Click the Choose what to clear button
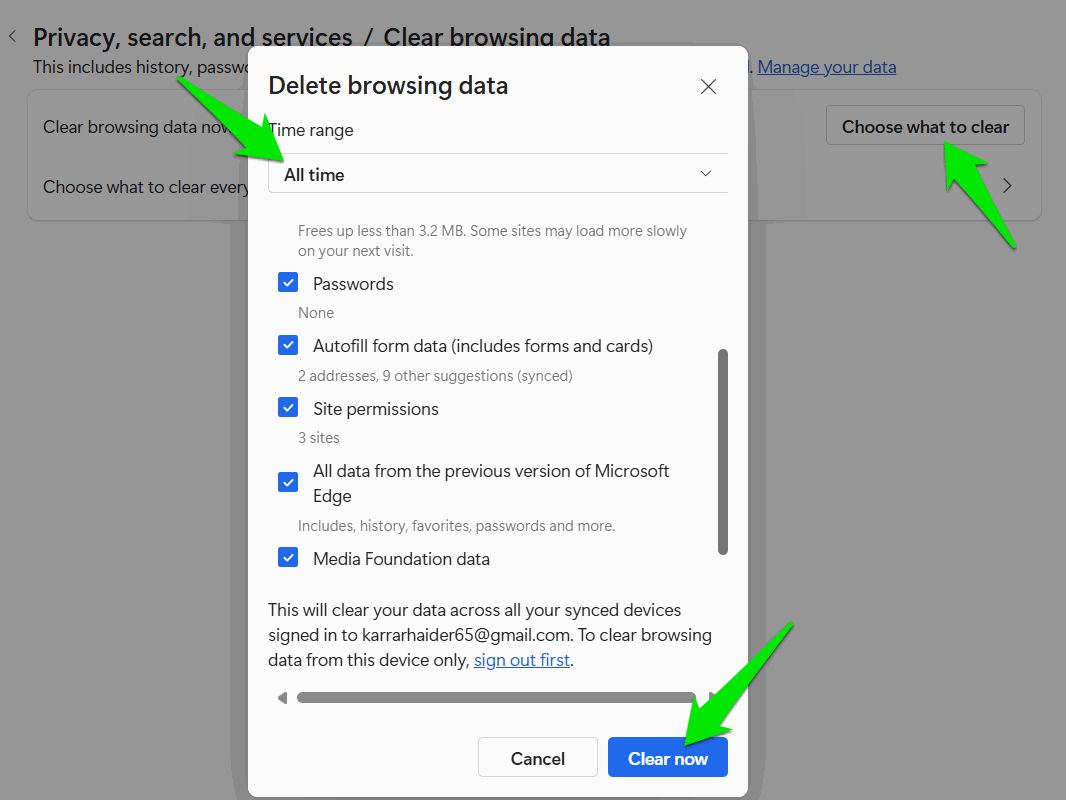 (x=924, y=127)
